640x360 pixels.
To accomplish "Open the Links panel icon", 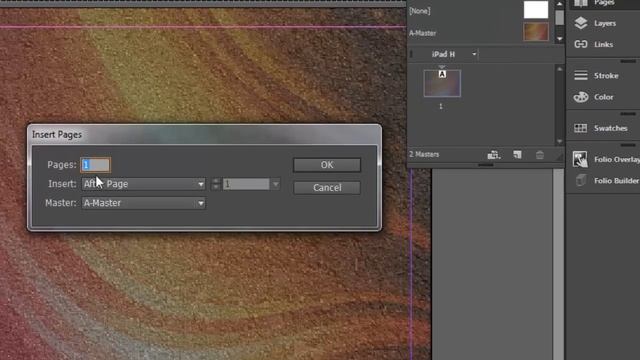I will pyautogui.click(x=580, y=44).
